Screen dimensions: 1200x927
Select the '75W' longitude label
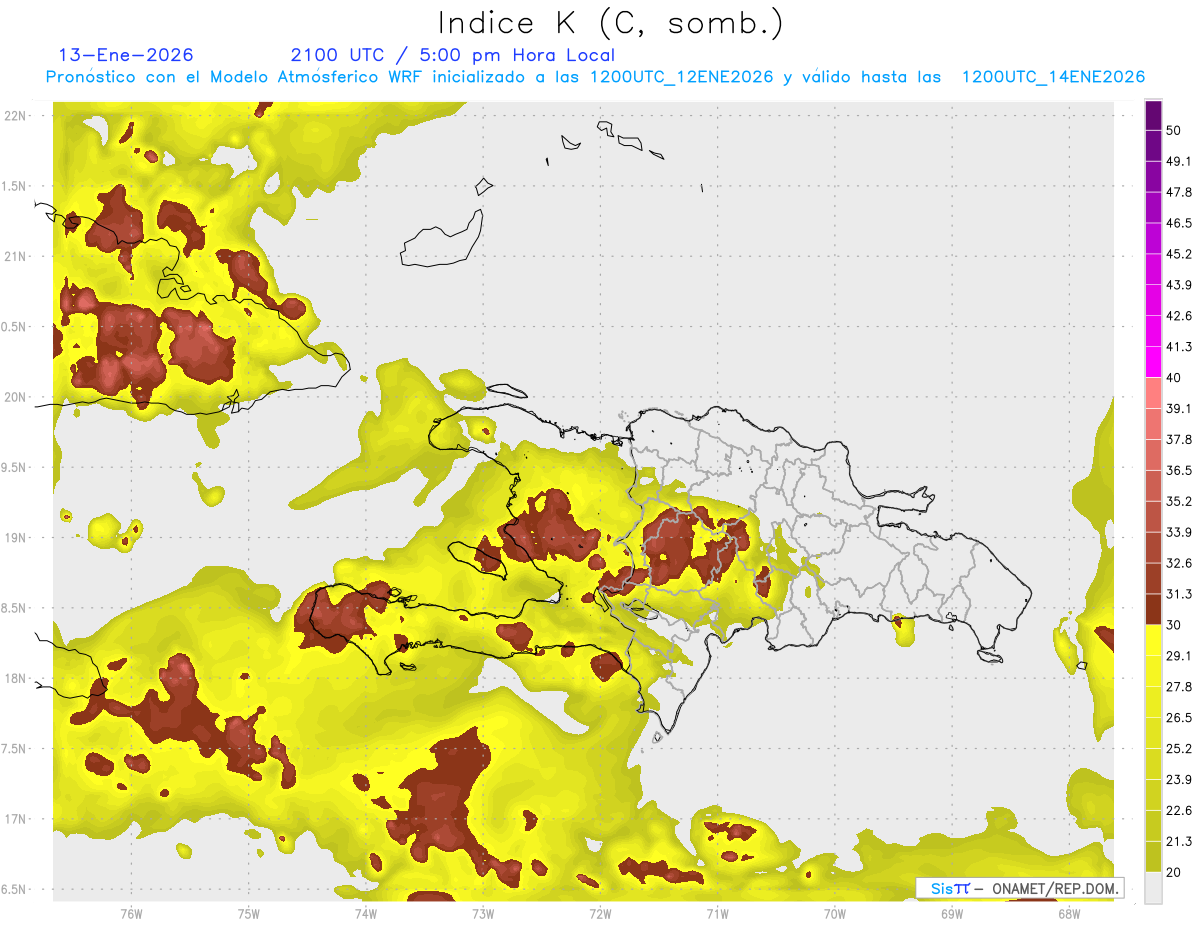(249, 914)
